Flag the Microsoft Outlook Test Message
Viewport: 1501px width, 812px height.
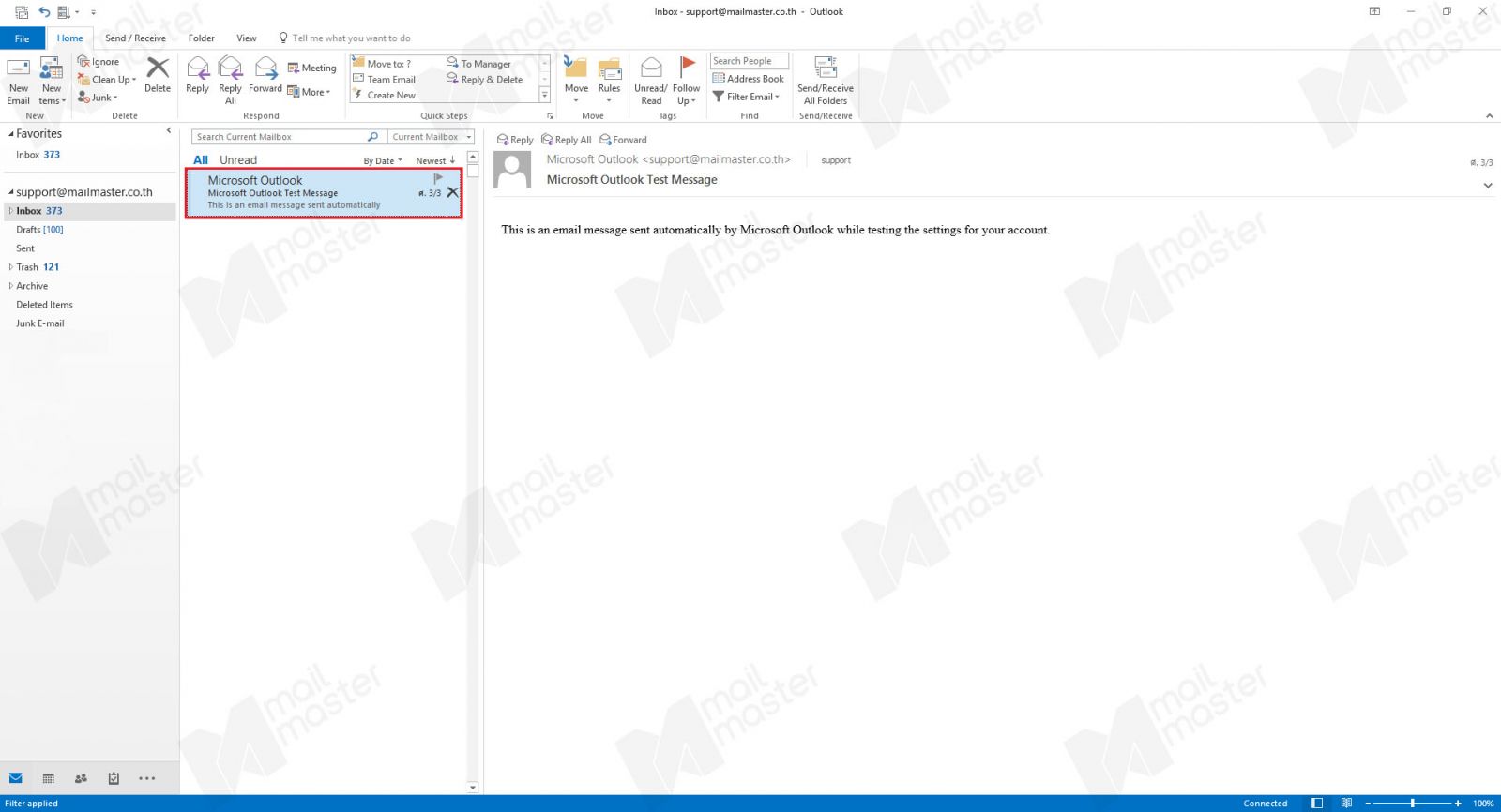click(438, 178)
